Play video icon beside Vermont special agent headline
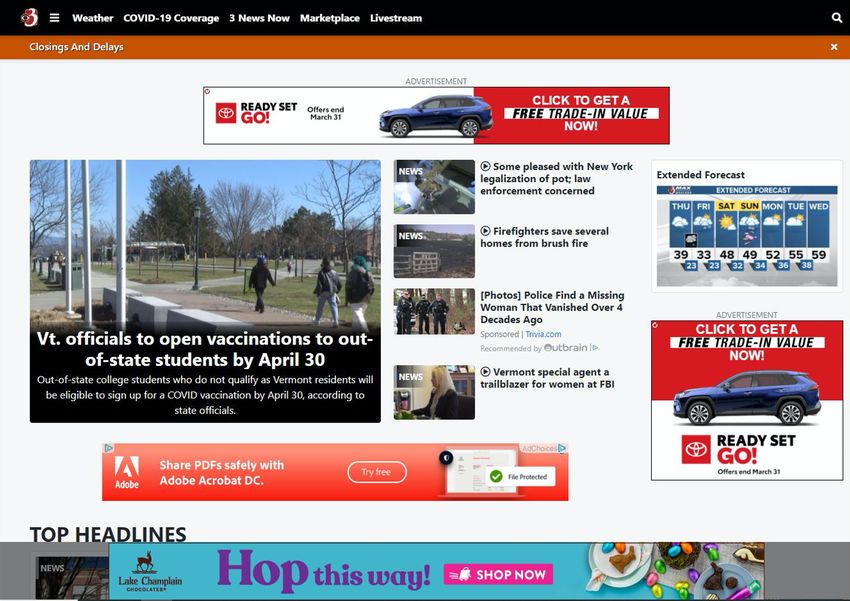This screenshot has width=850, height=601. tap(486, 372)
